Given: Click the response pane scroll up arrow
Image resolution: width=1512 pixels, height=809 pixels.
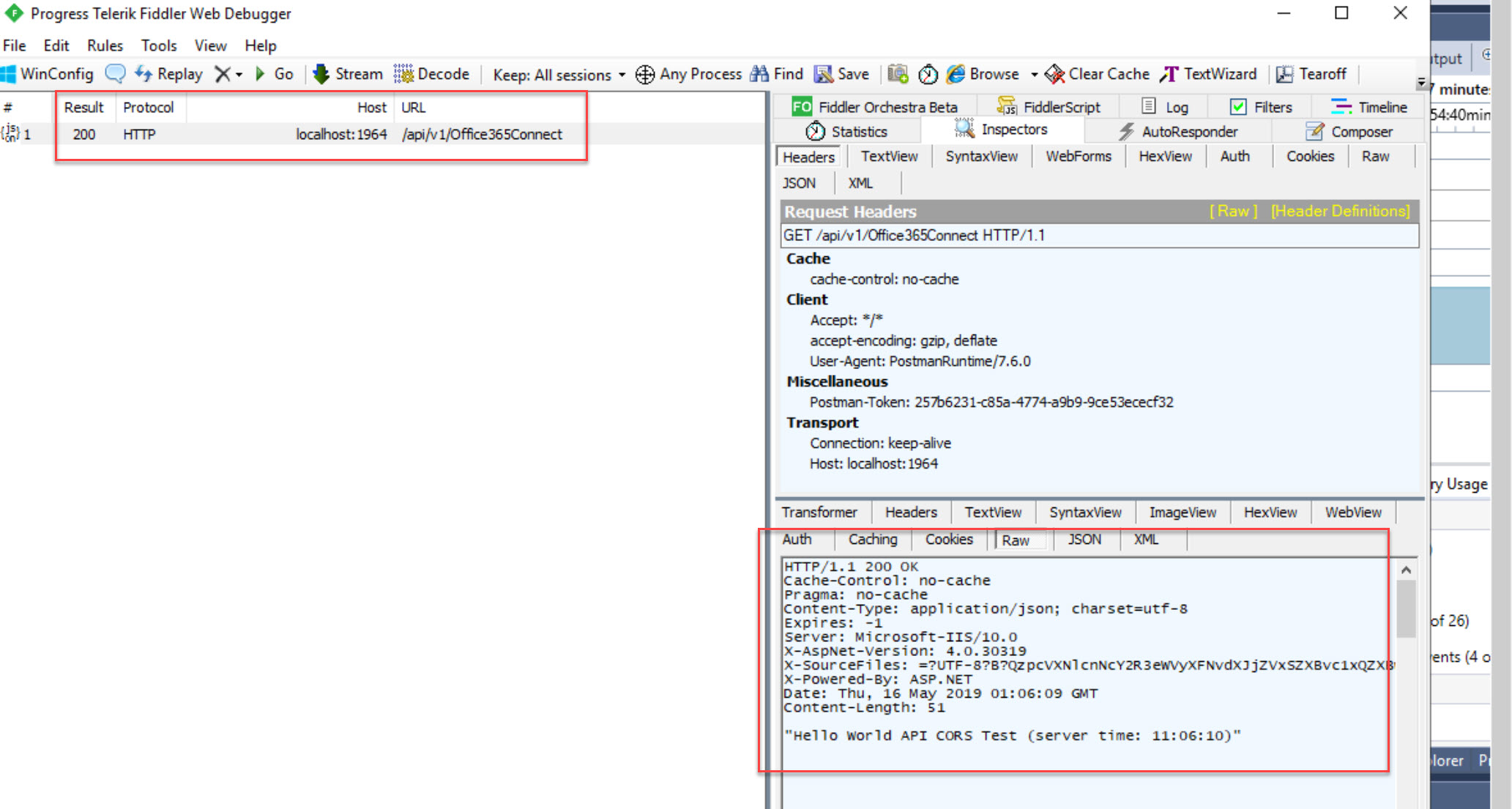Looking at the screenshot, I should 1406,570.
